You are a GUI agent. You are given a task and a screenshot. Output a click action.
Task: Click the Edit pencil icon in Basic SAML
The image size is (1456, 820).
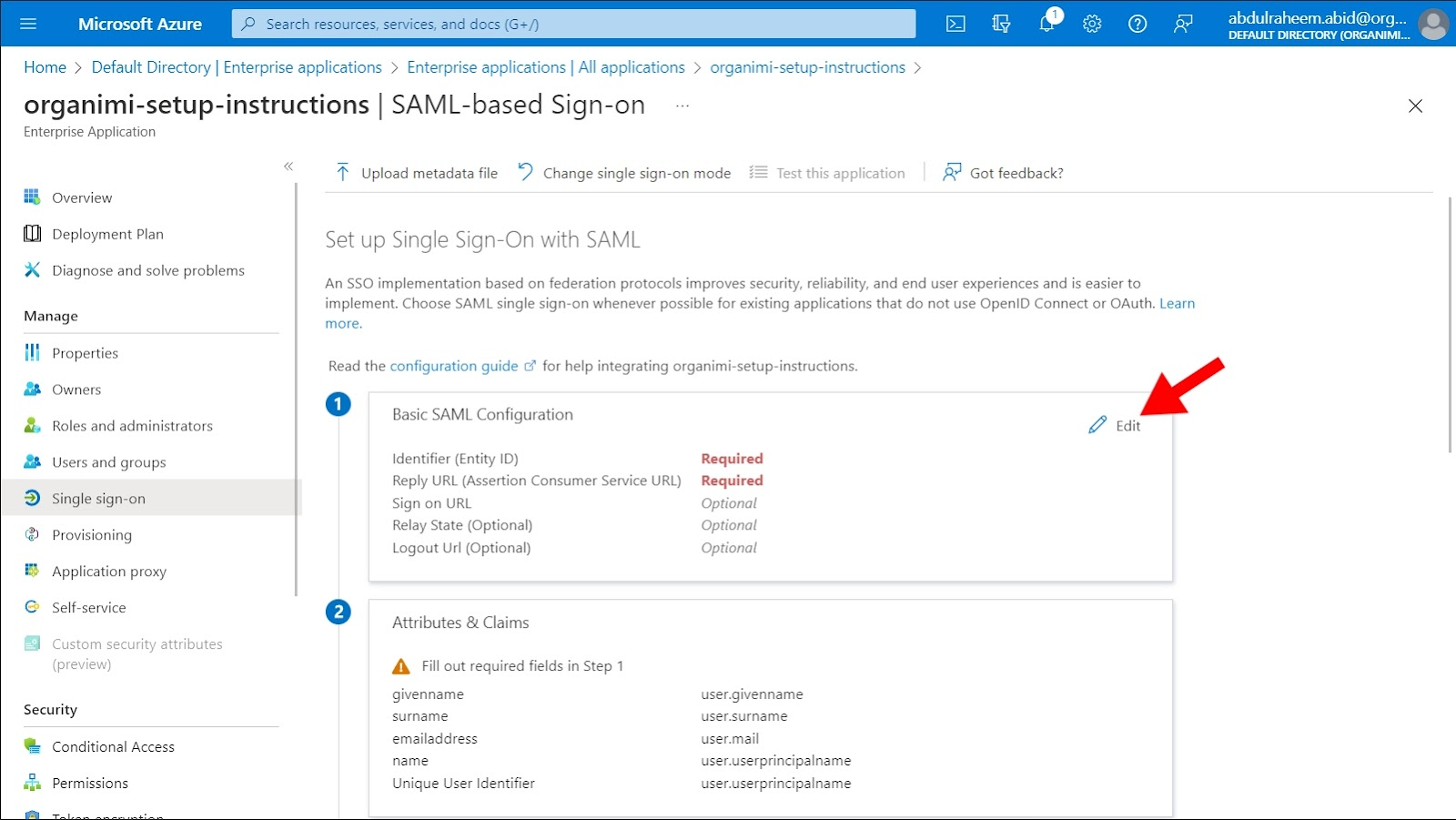click(x=1097, y=425)
